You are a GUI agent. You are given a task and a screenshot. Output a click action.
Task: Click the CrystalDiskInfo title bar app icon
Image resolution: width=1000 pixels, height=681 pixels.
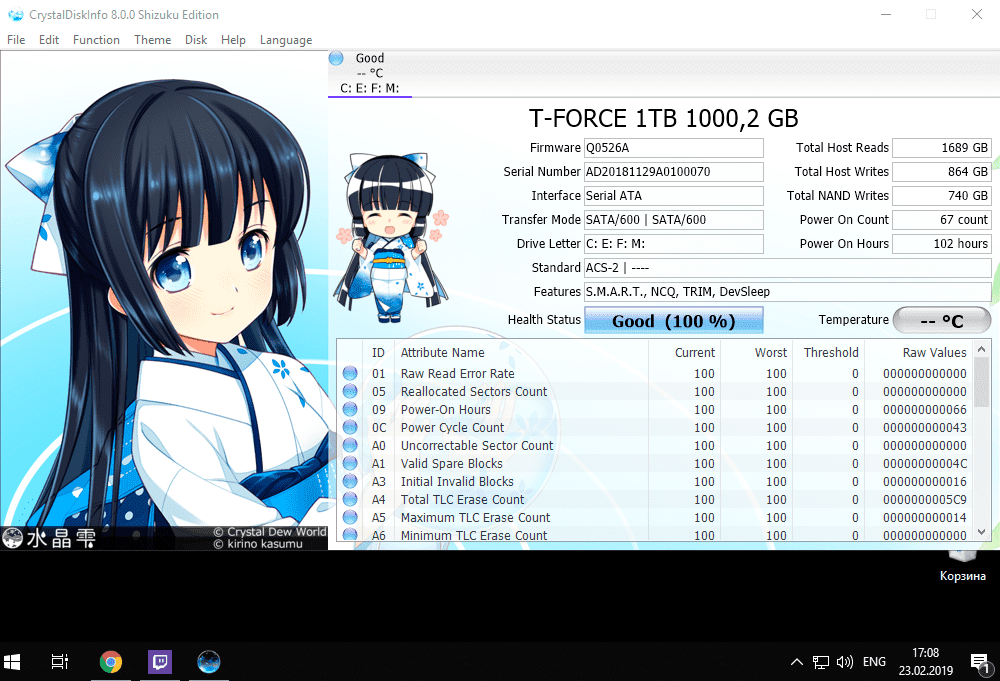[15, 15]
